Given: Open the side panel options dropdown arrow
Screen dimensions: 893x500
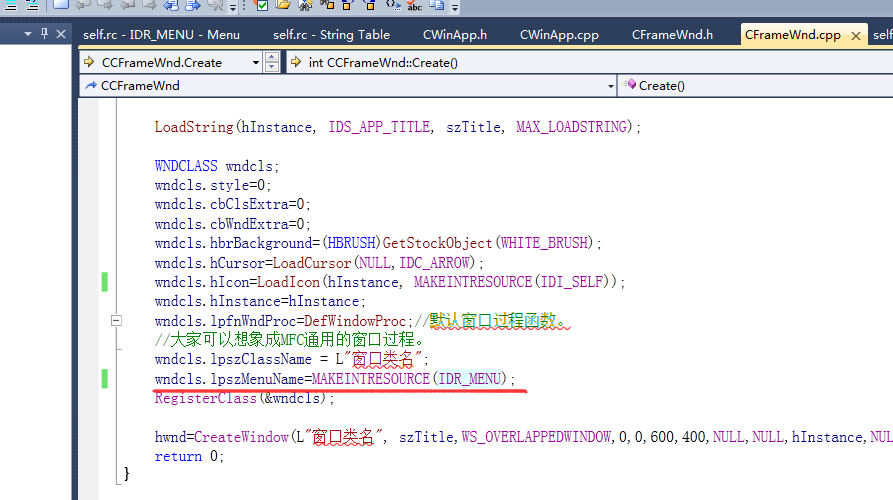Looking at the screenshot, I should click(27, 34).
